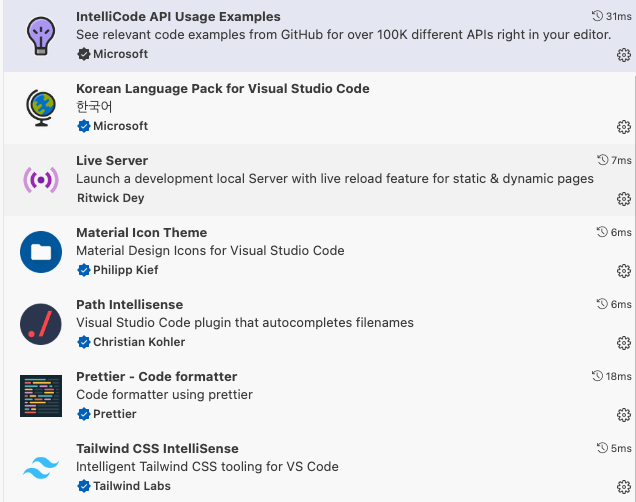Click the activation time clock icon for Path Intellisense
The height and width of the screenshot is (502, 636).
[x=602, y=304]
